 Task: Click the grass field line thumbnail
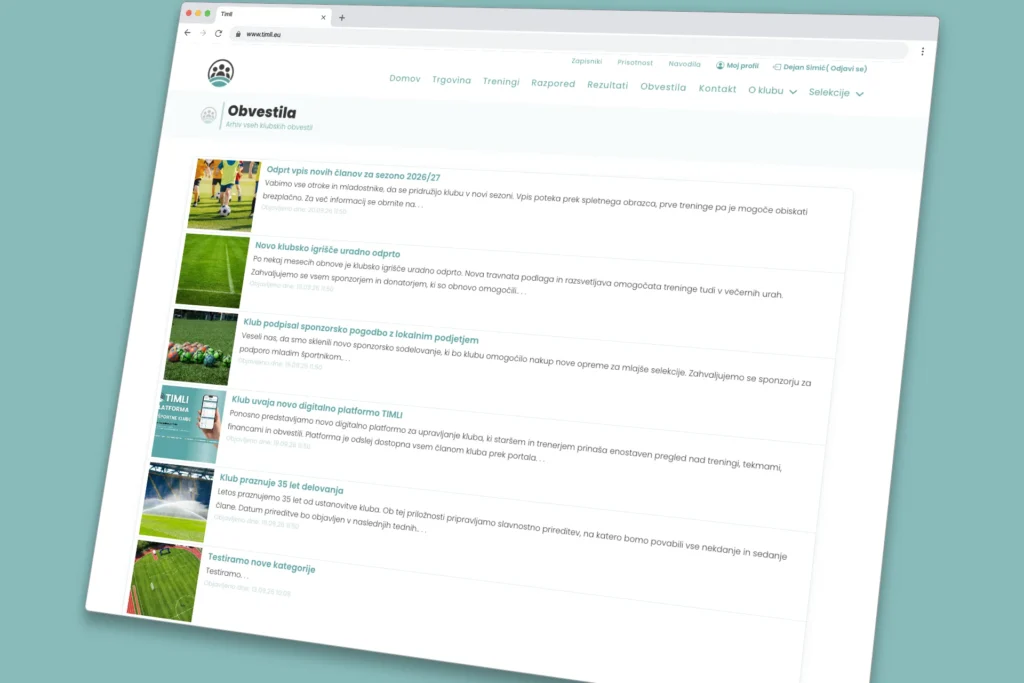coord(212,271)
